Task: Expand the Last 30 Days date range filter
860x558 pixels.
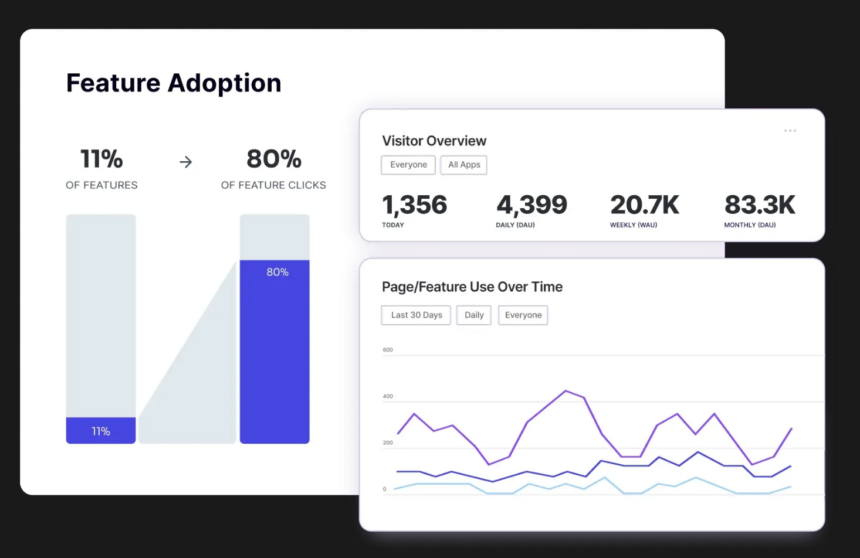Action: point(416,315)
